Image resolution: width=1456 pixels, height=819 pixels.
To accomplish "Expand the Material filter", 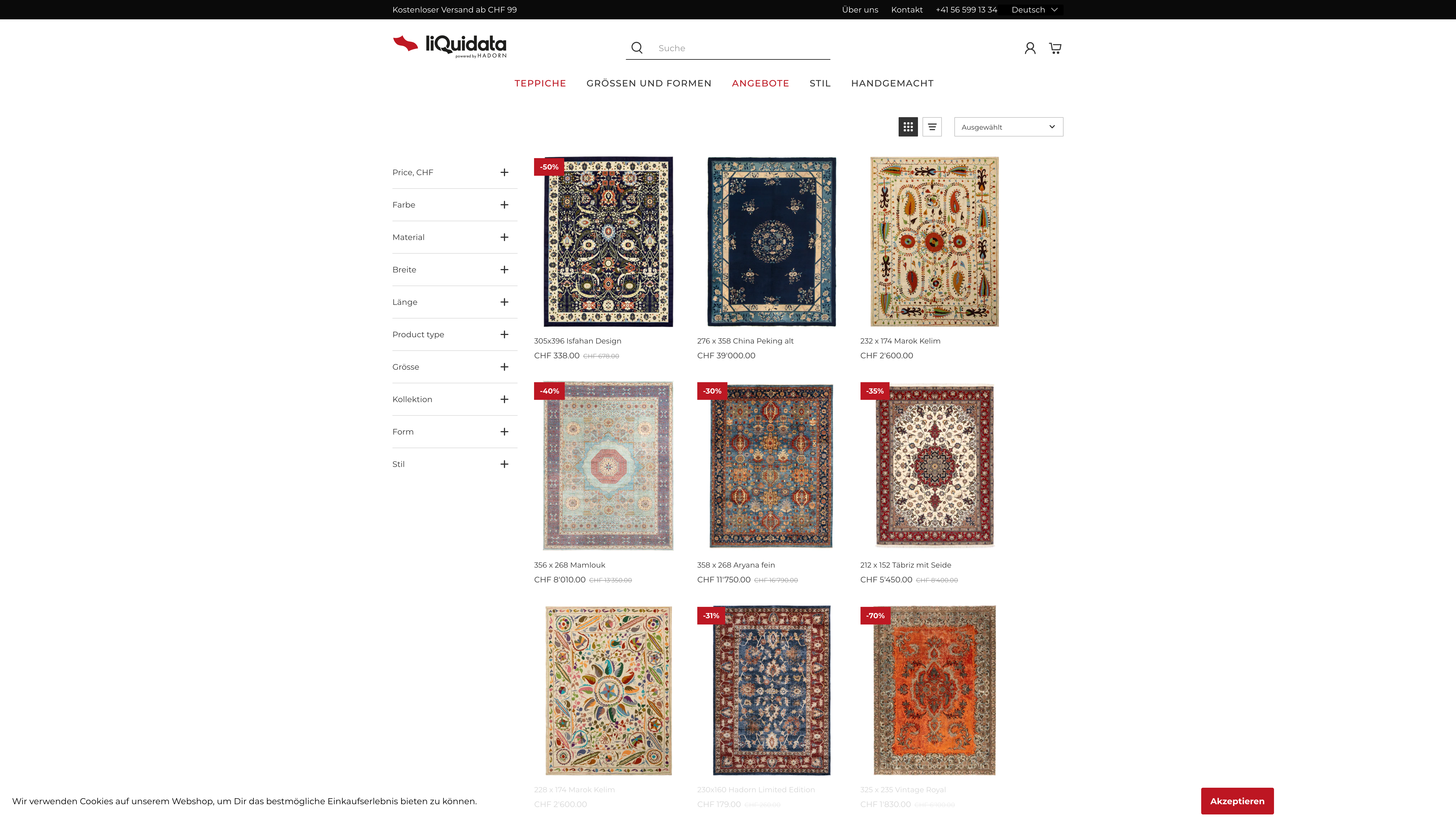I will pos(504,237).
